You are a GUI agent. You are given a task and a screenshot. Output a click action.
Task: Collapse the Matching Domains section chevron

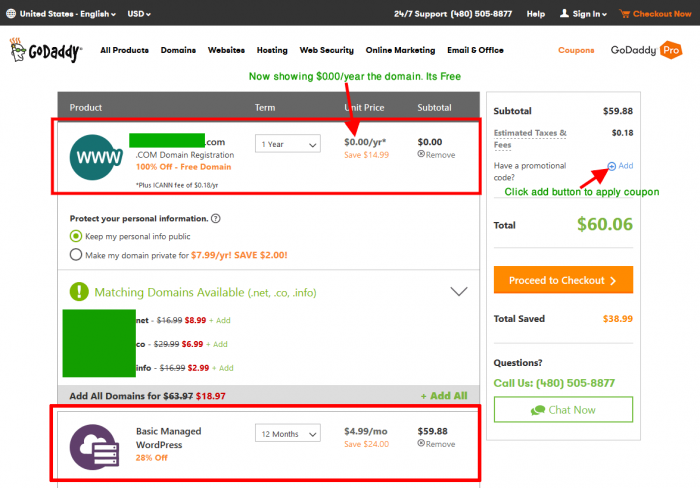(458, 292)
